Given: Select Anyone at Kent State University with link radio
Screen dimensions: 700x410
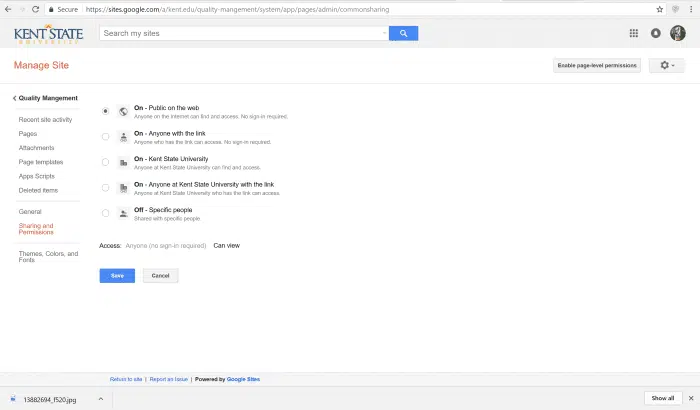Looking at the screenshot, I should (105, 188).
